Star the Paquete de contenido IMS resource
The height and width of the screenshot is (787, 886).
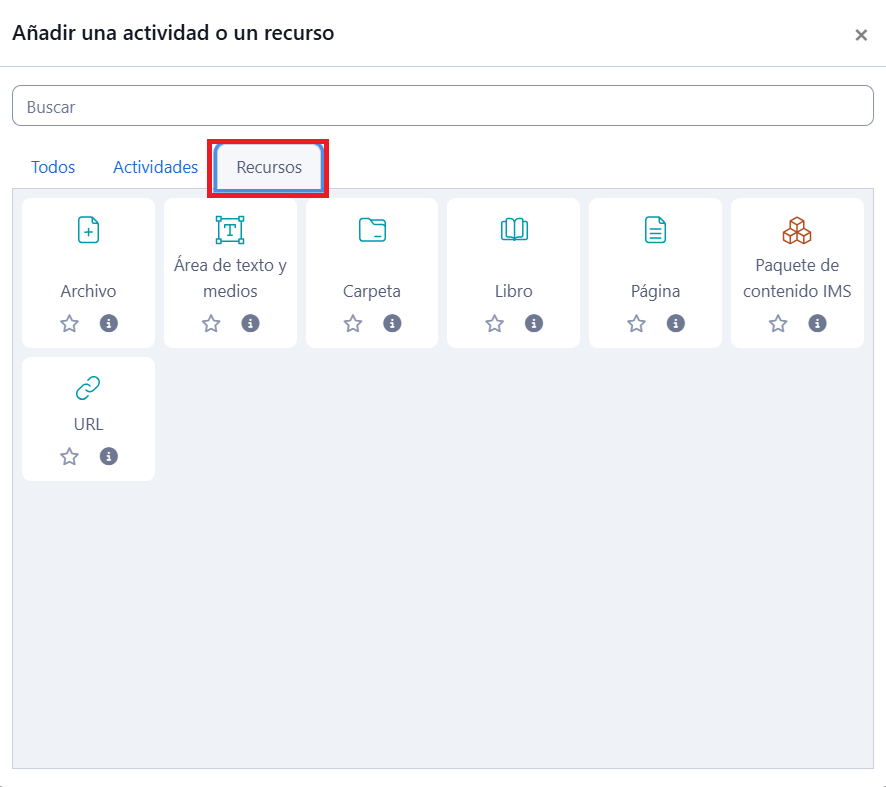(x=778, y=323)
